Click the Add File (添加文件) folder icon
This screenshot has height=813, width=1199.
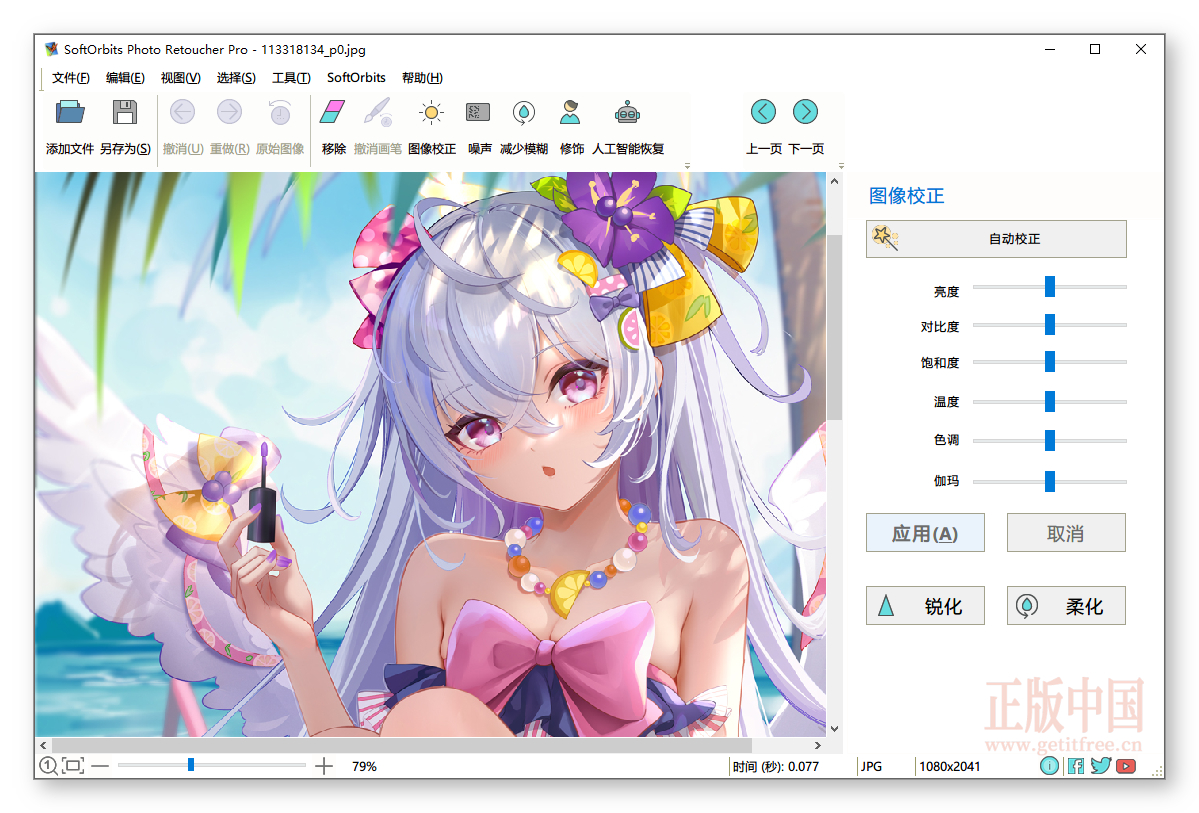pyautogui.click(x=70, y=112)
